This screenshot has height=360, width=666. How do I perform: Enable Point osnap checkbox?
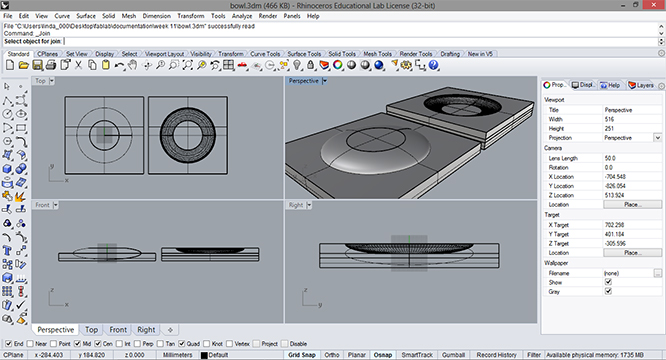click(54, 343)
